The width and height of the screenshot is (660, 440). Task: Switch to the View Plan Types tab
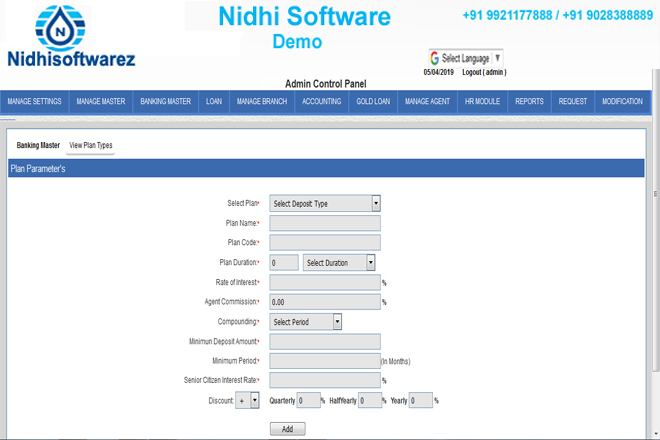tap(90, 145)
